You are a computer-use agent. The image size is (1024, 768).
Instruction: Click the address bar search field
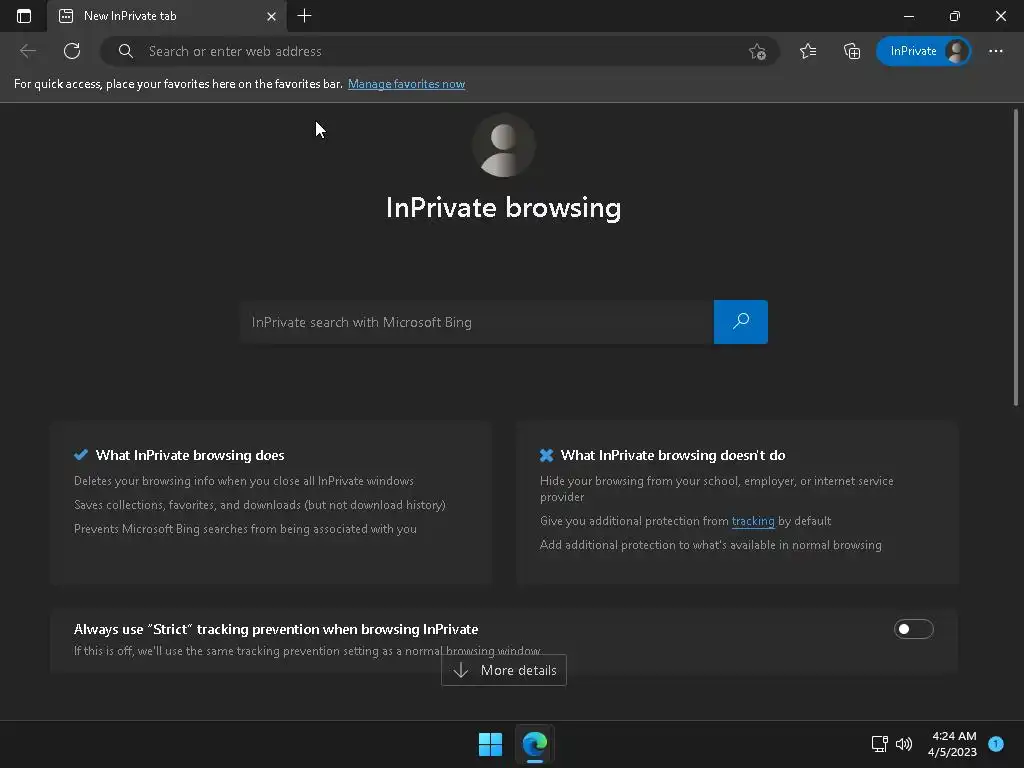pos(439,51)
